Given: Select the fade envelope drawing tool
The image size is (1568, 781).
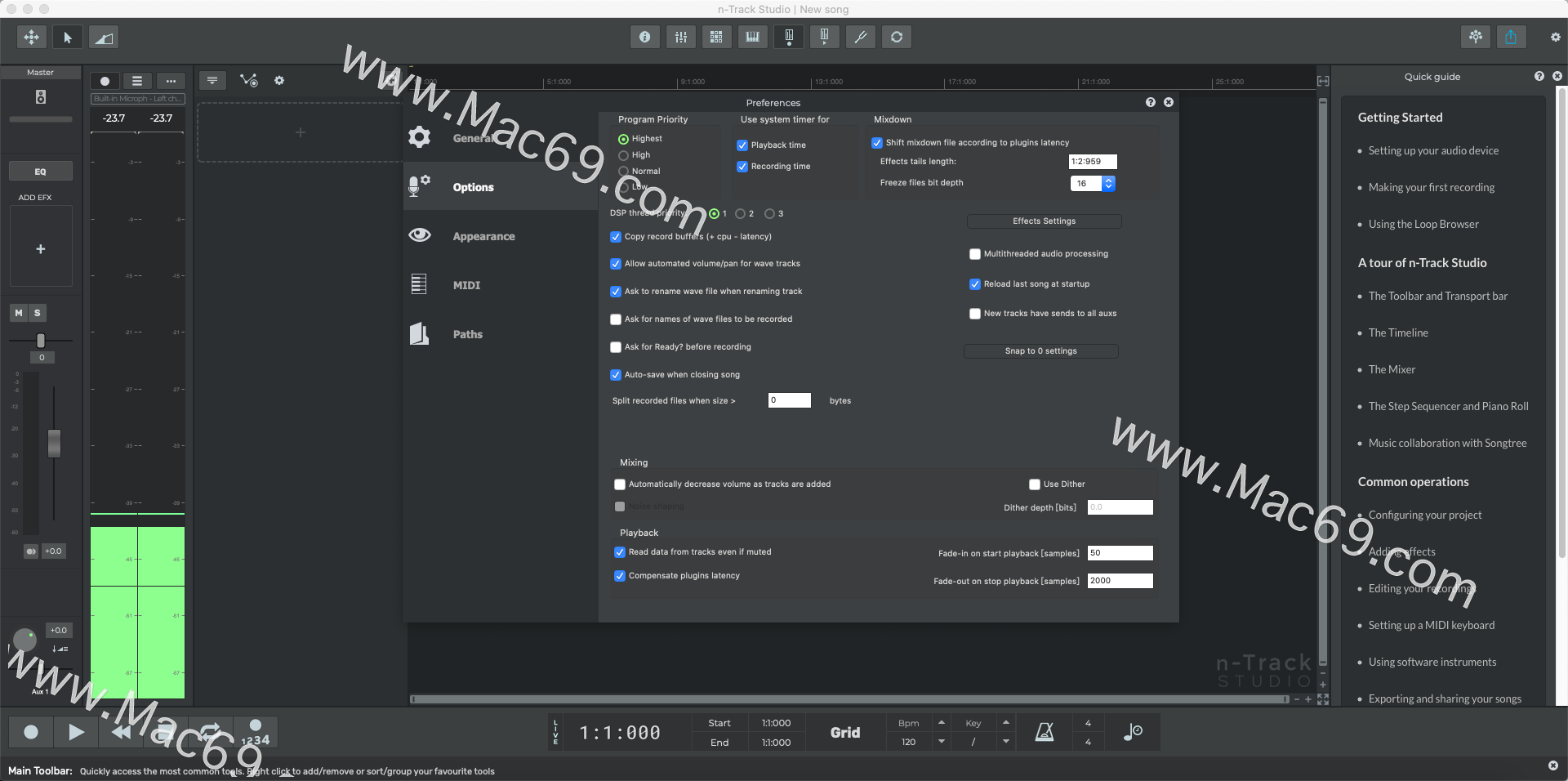Looking at the screenshot, I should click(104, 37).
